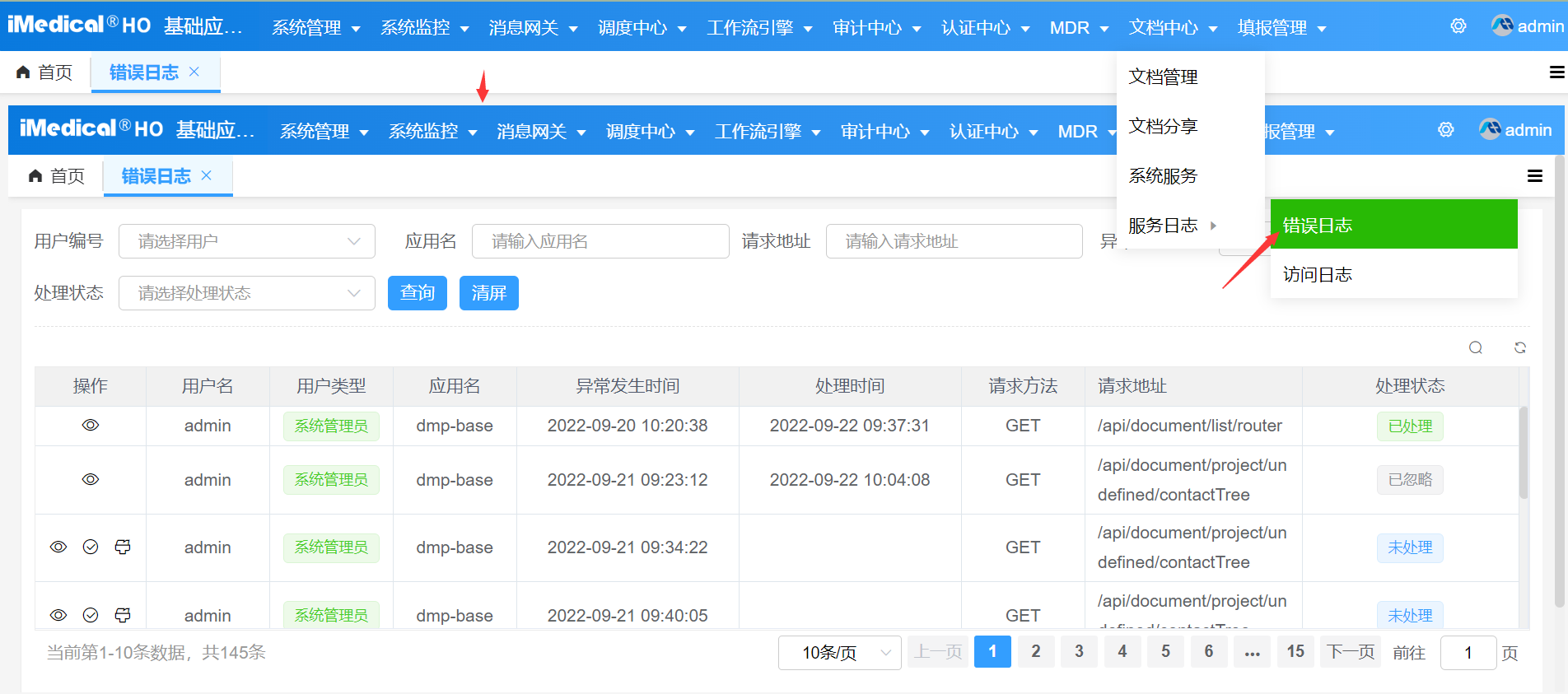Open eye icon for the 09:34:22 error row
Image resolution: width=1568 pixels, height=694 pixels.
tap(58, 547)
